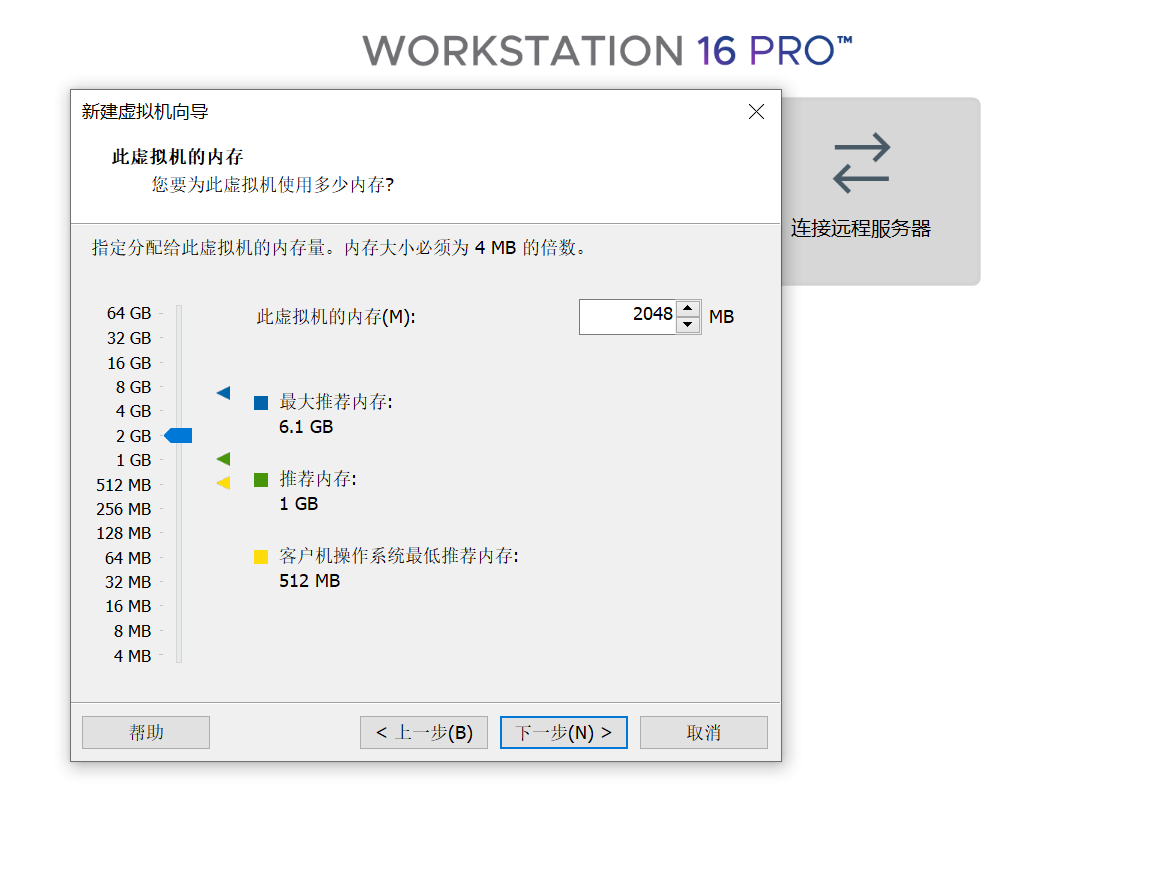Viewport: 1156px width, 875px height.
Task: Click the 8 MB scale label
Action: (133, 631)
